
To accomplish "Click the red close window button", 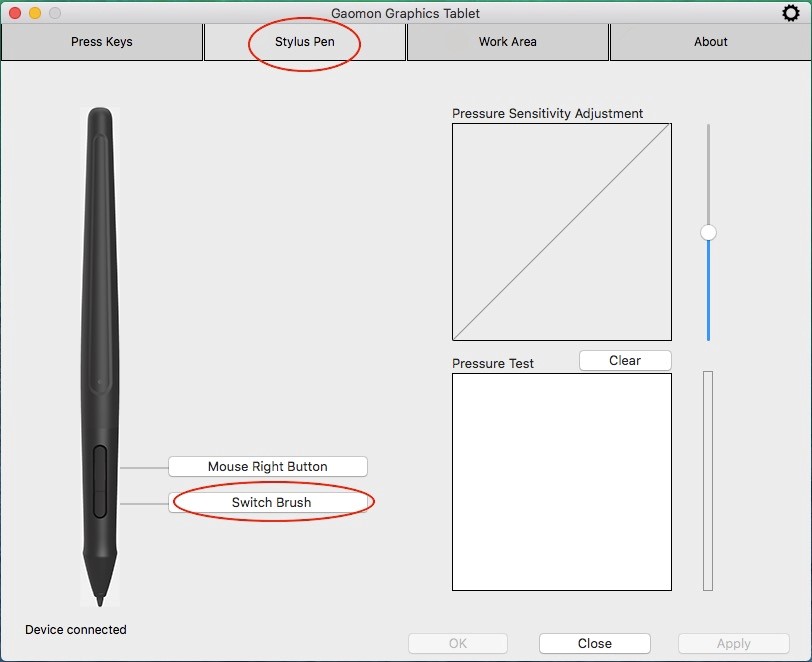I will coord(15,13).
